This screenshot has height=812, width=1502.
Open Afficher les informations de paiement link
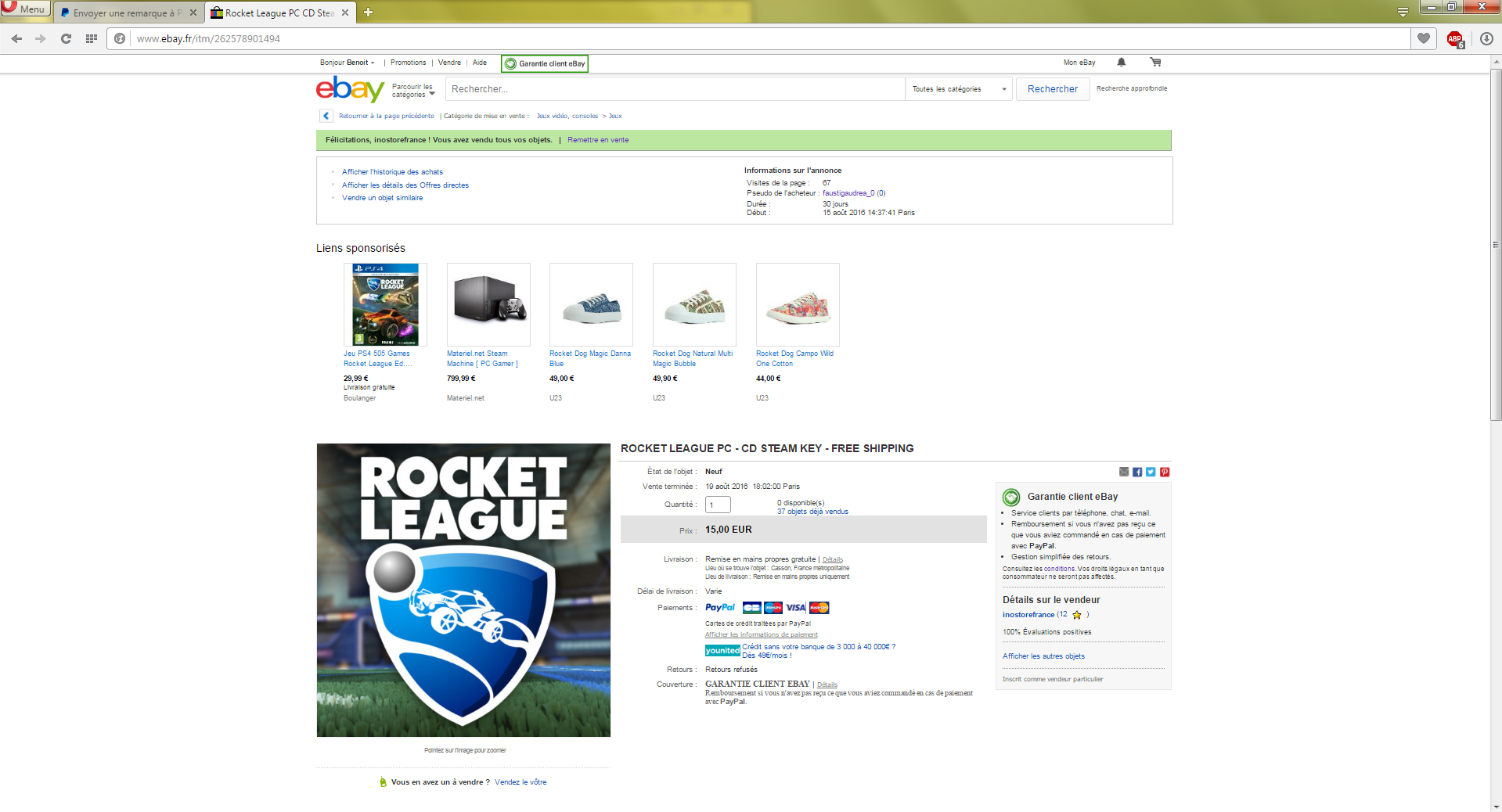[x=762, y=634]
